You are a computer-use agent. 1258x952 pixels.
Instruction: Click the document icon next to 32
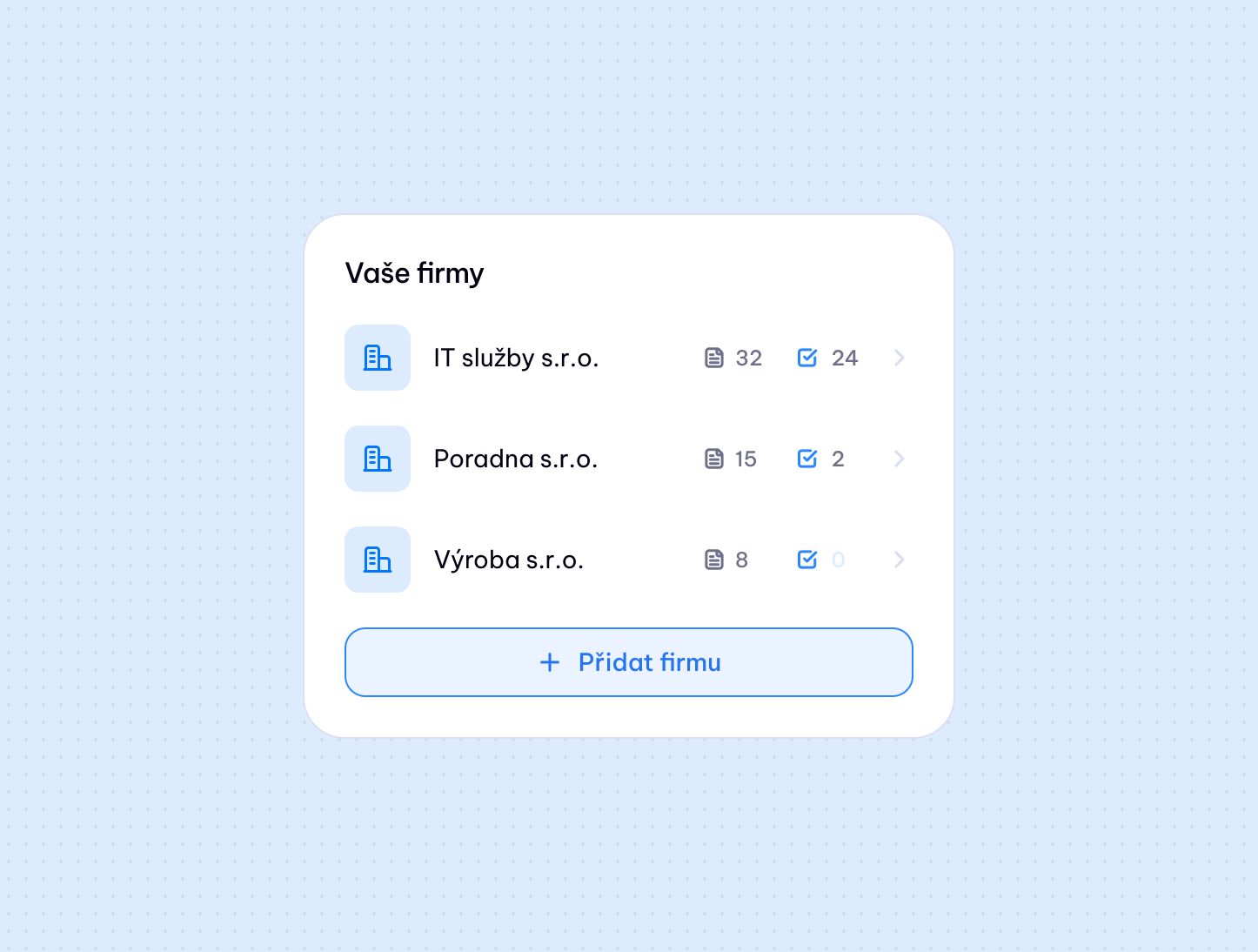714,358
